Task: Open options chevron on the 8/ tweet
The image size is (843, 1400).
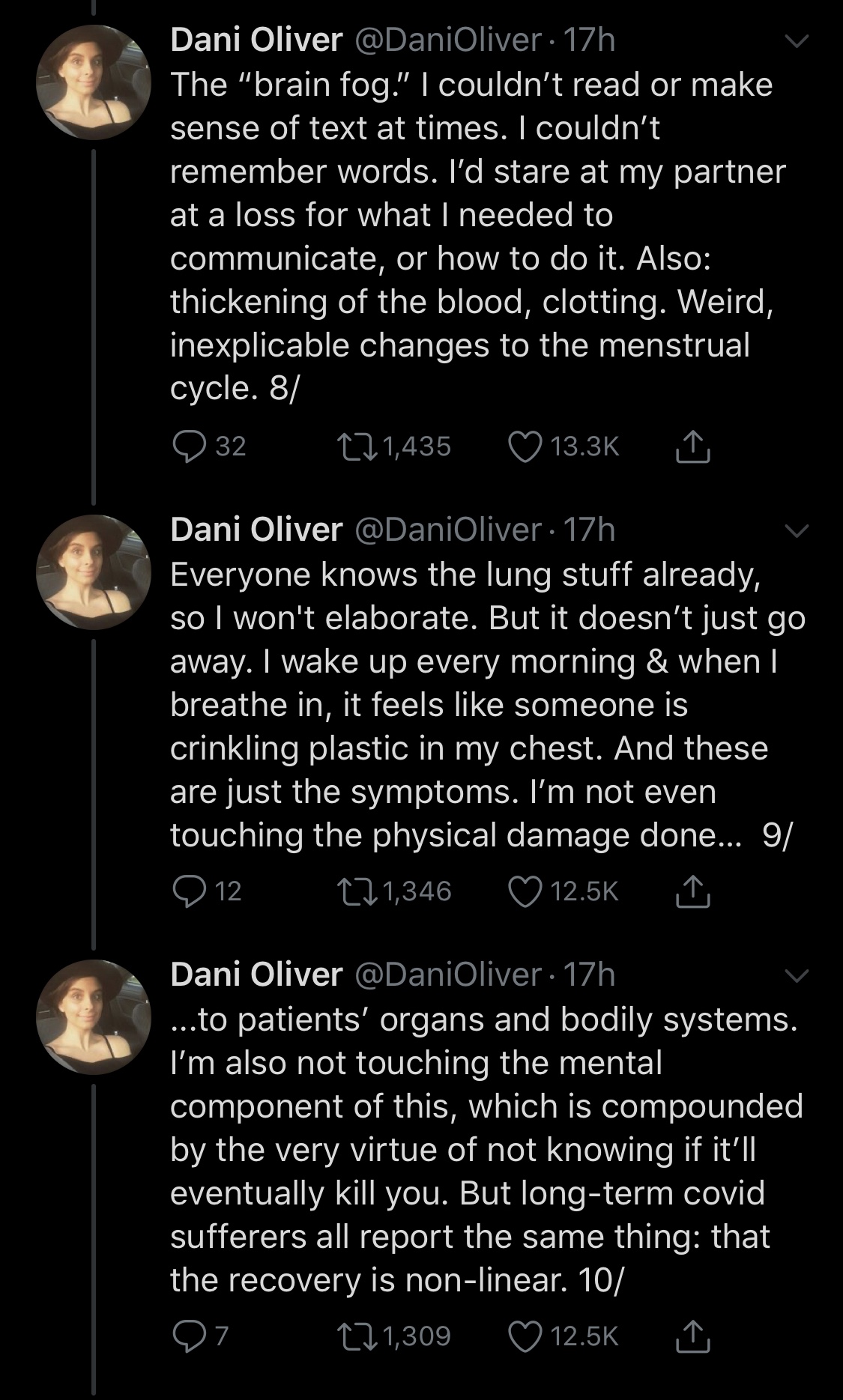Action: (797, 41)
